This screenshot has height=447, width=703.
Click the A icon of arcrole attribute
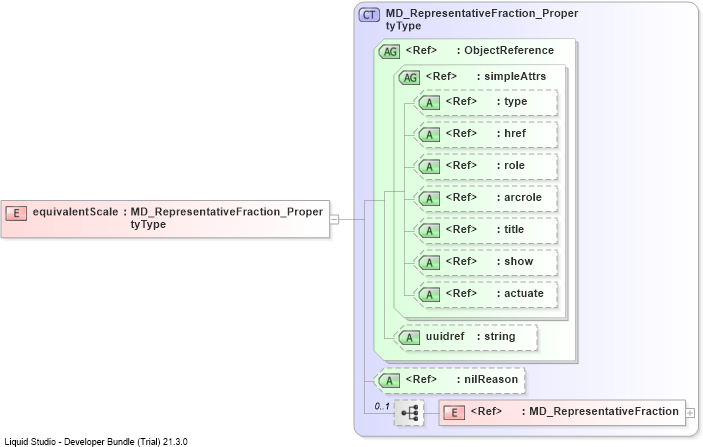[x=429, y=199]
